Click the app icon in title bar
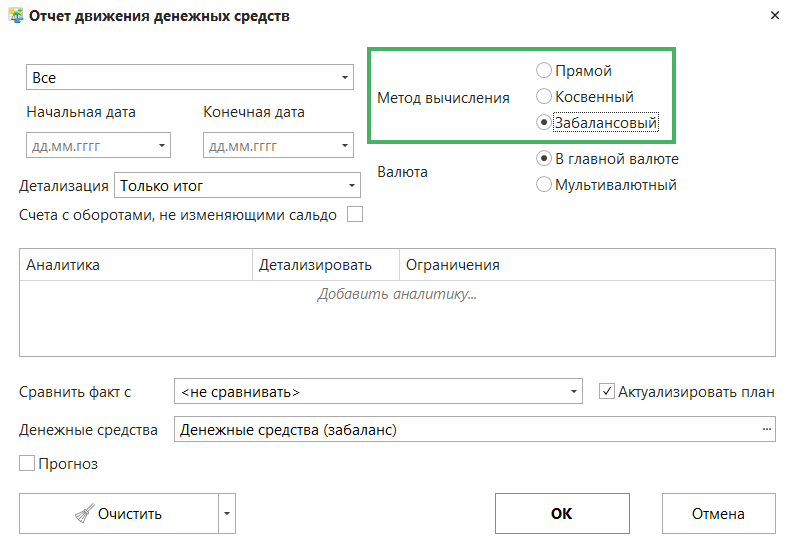Viewport: 795px width, 555px height. point(15,16)
